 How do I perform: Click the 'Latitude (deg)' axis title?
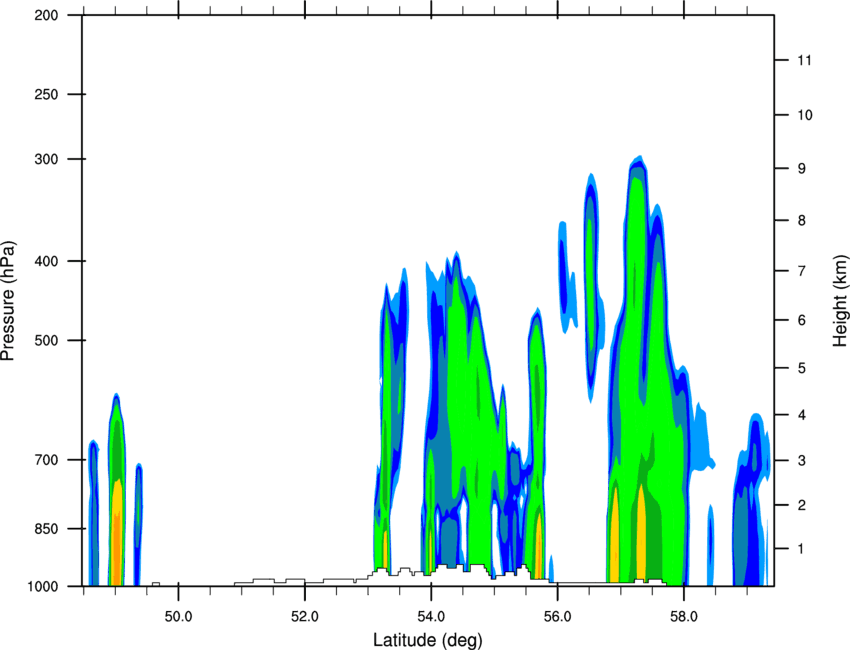(x=427, y=640)
